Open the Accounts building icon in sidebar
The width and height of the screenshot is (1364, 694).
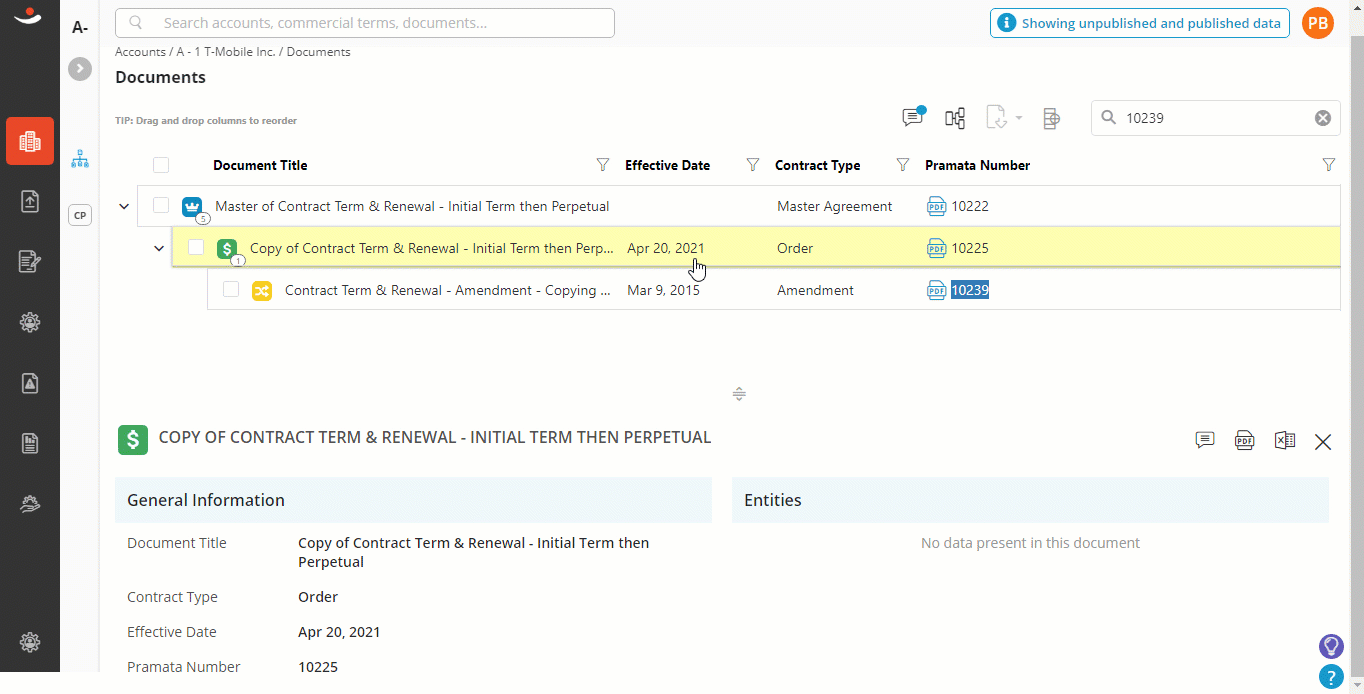[30, 141]
